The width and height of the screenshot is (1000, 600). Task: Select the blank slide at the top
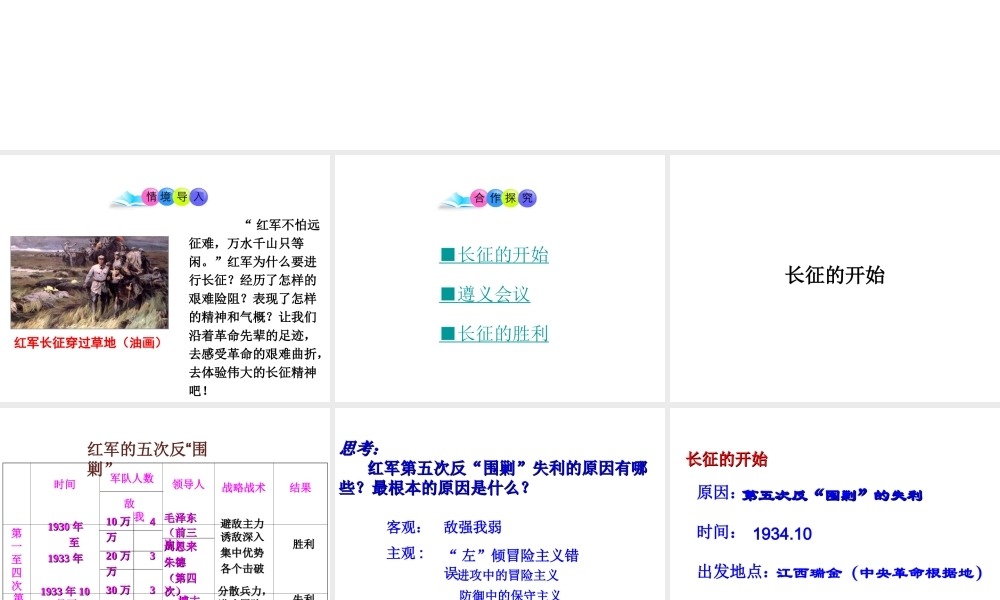[500, 75]
